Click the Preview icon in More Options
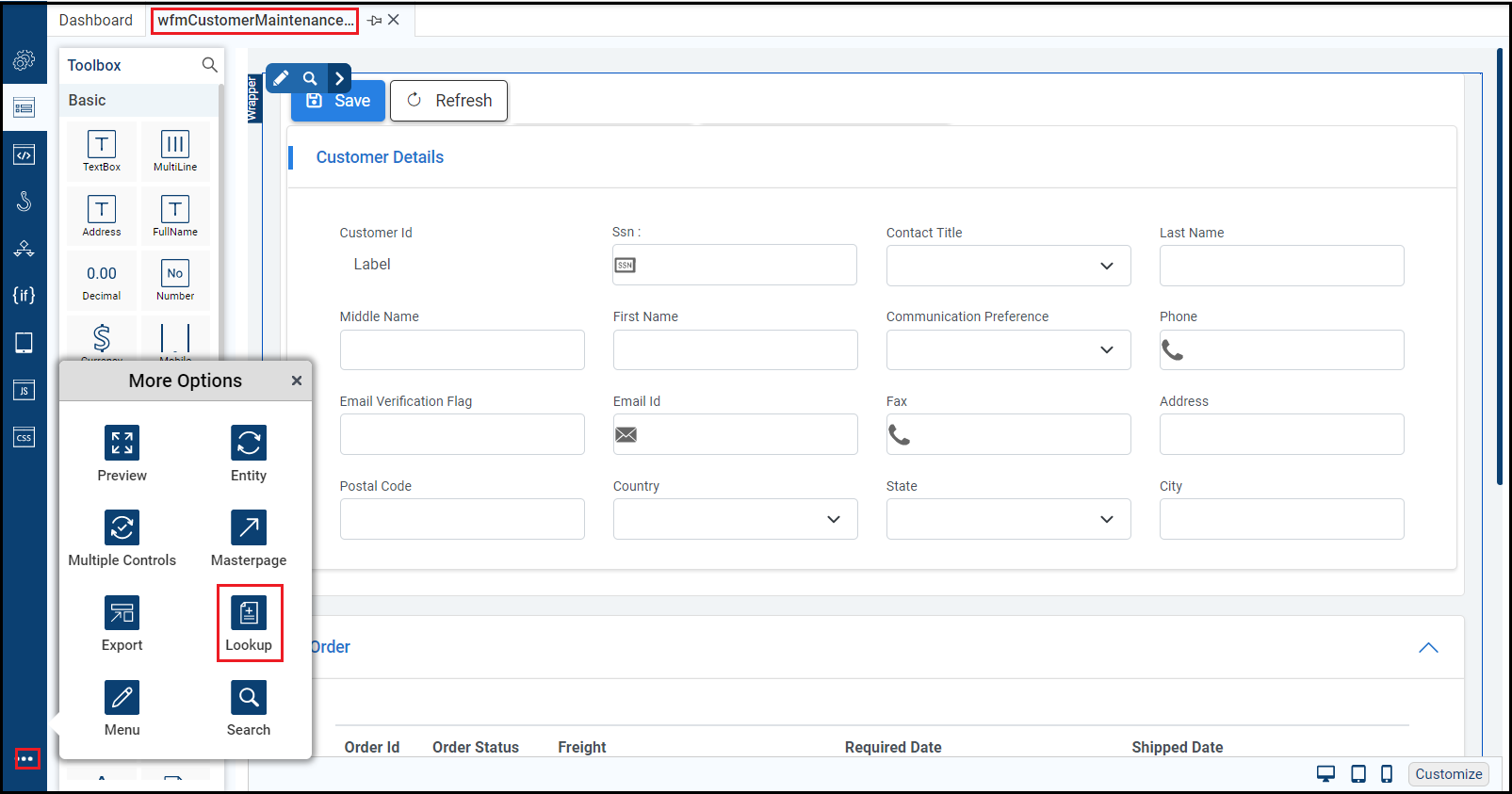The height and width of the screenshot is (794, 1512). click(x=122, y=444)
